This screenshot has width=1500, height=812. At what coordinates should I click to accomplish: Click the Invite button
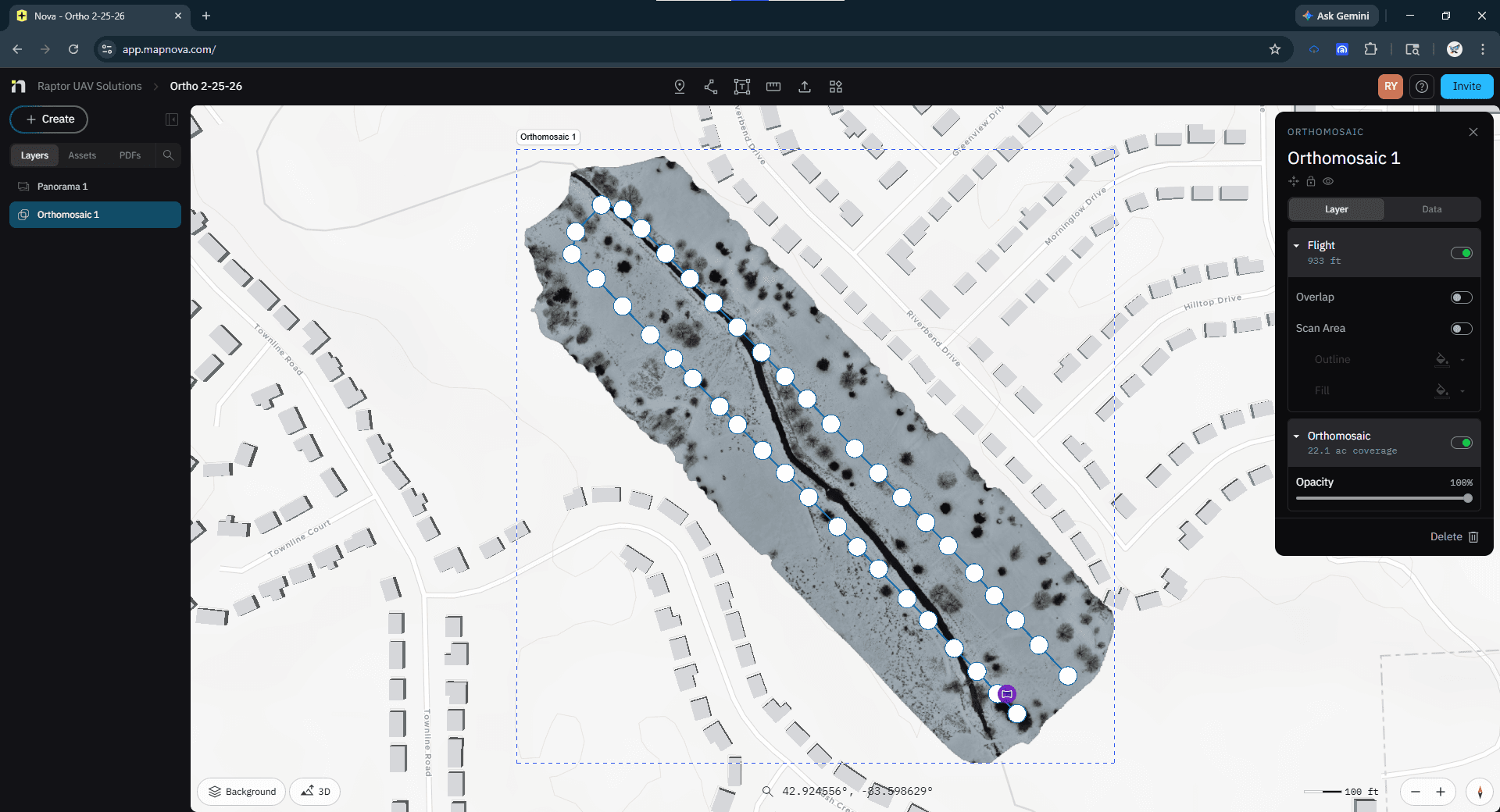[1466, 87]
